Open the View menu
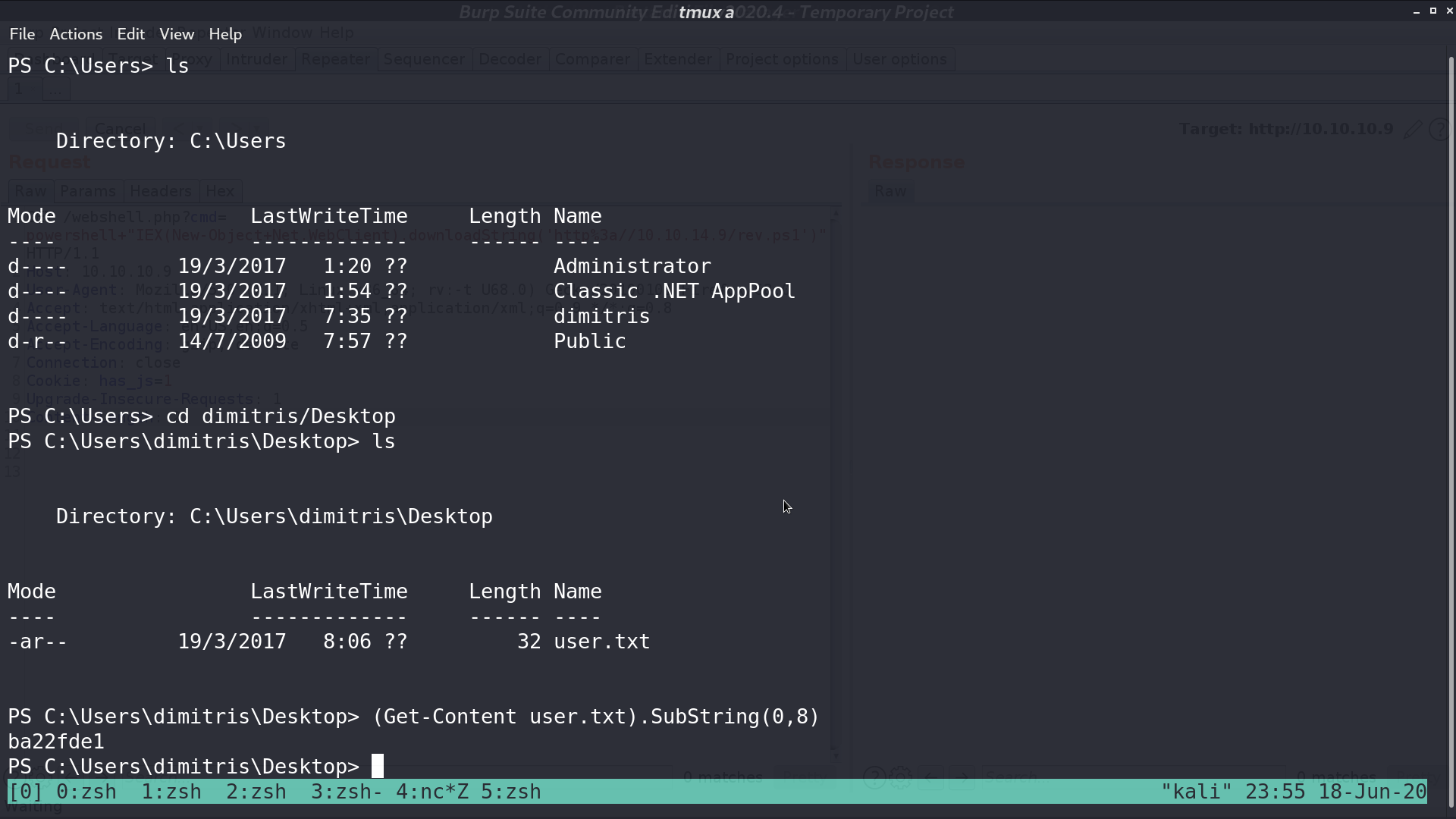1456x819 pixels. coord(177,34)
